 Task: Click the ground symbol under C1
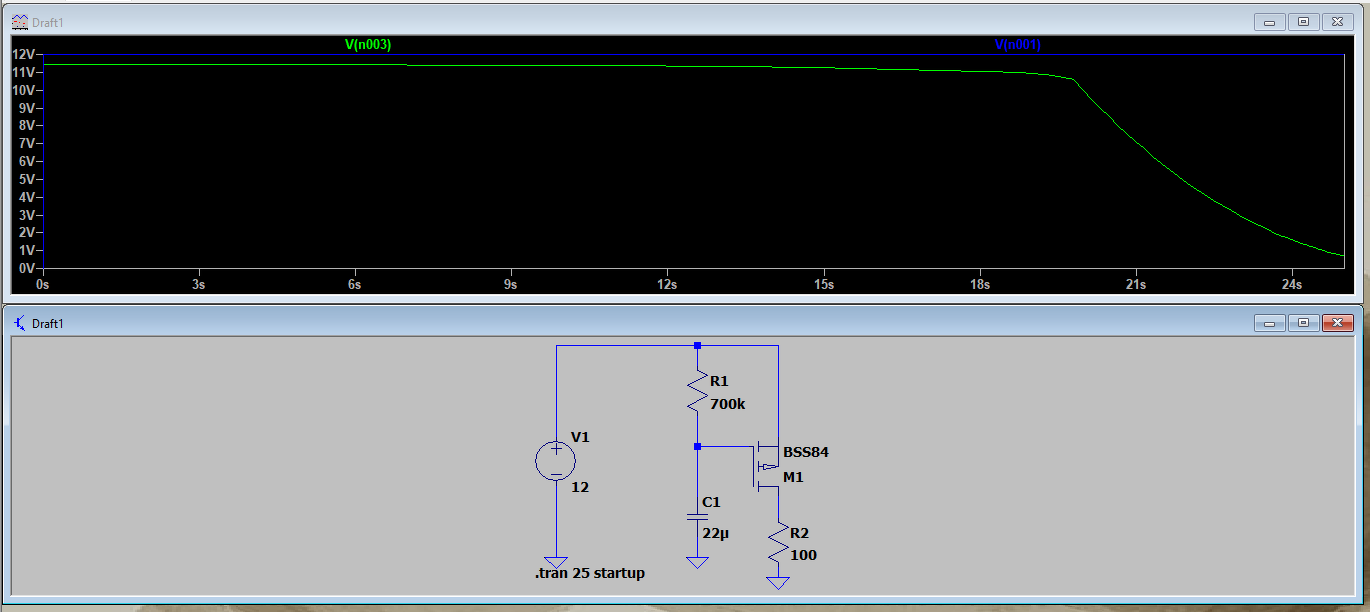coord(698,562)
